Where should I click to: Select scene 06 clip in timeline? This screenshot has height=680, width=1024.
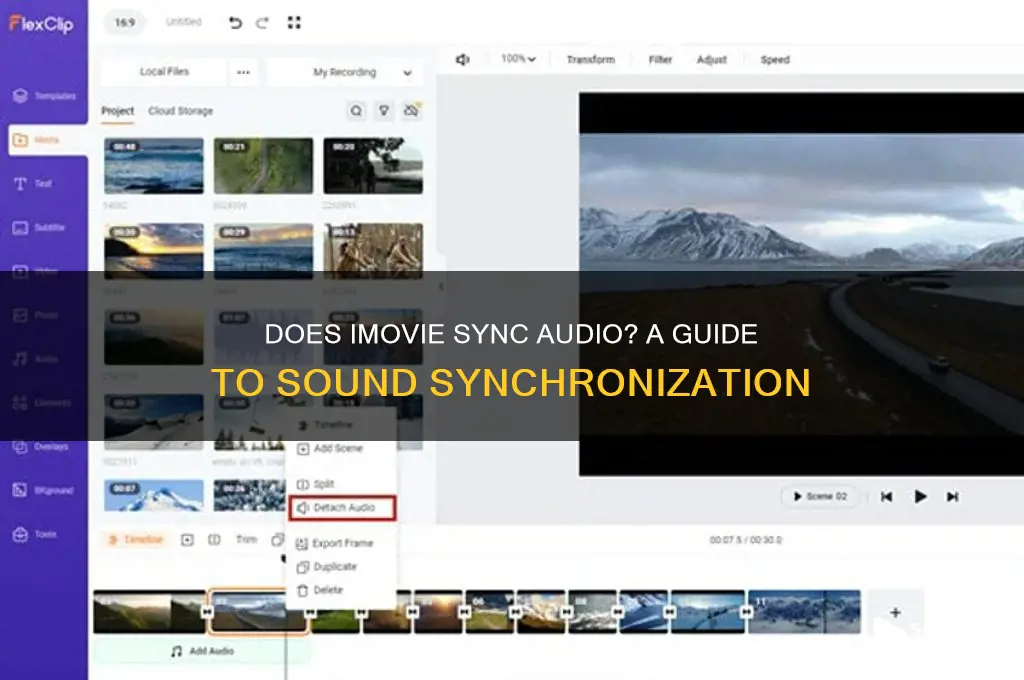[490, 612]
